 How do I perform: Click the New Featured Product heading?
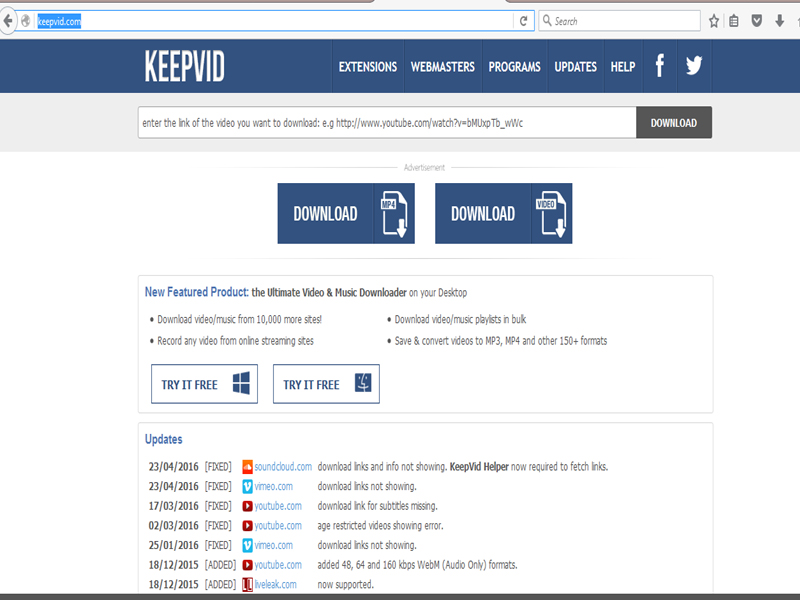pyautogui.click(x=196, y=292)
